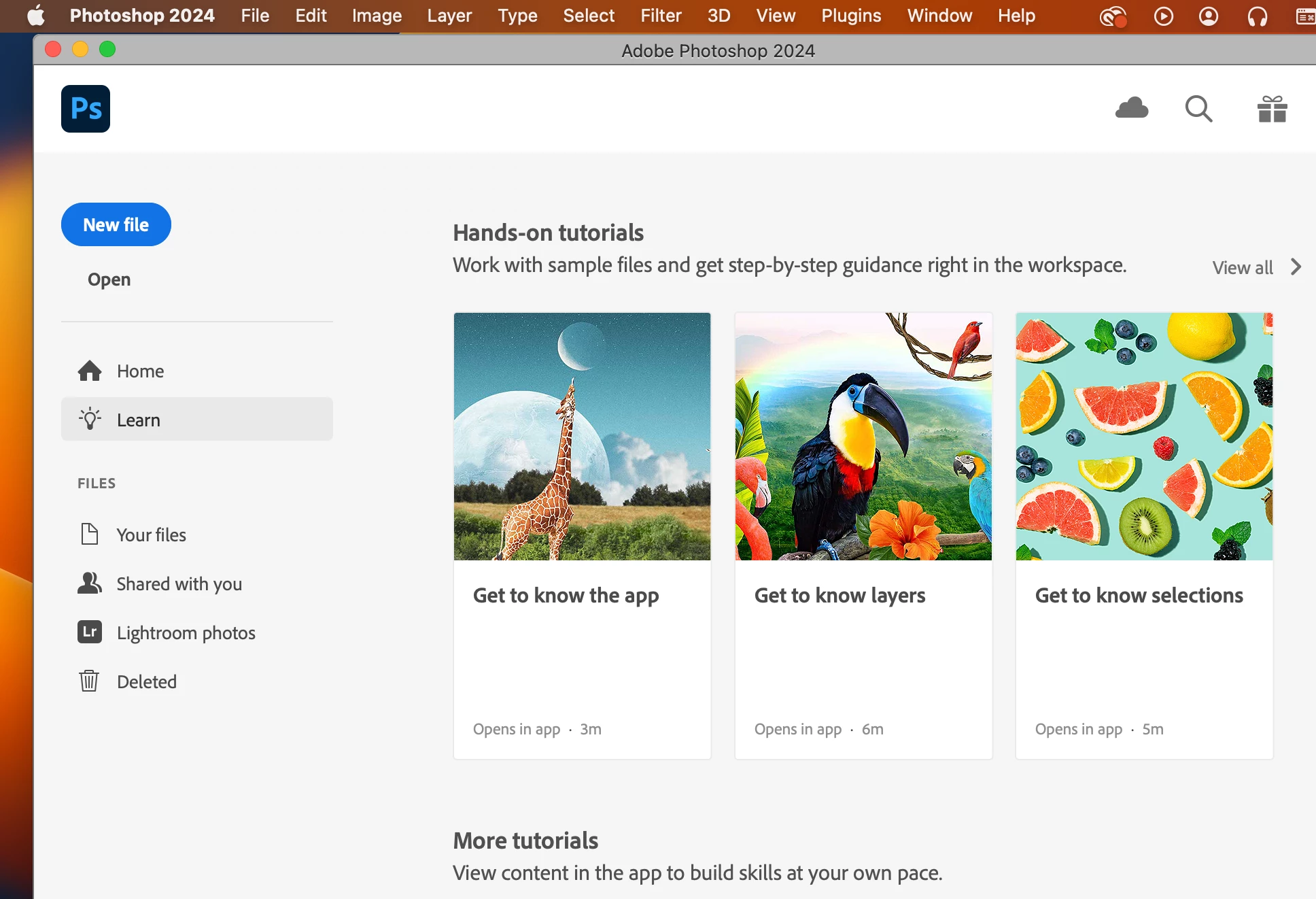Click the Photoshop Ps logo icon
The width and height of the screenshot is (1316, 899).
(86, 109)
